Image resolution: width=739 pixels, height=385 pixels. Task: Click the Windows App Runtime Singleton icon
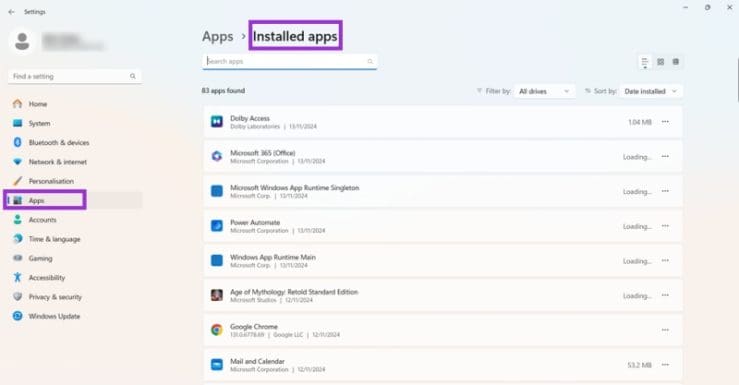pos(217,191)
